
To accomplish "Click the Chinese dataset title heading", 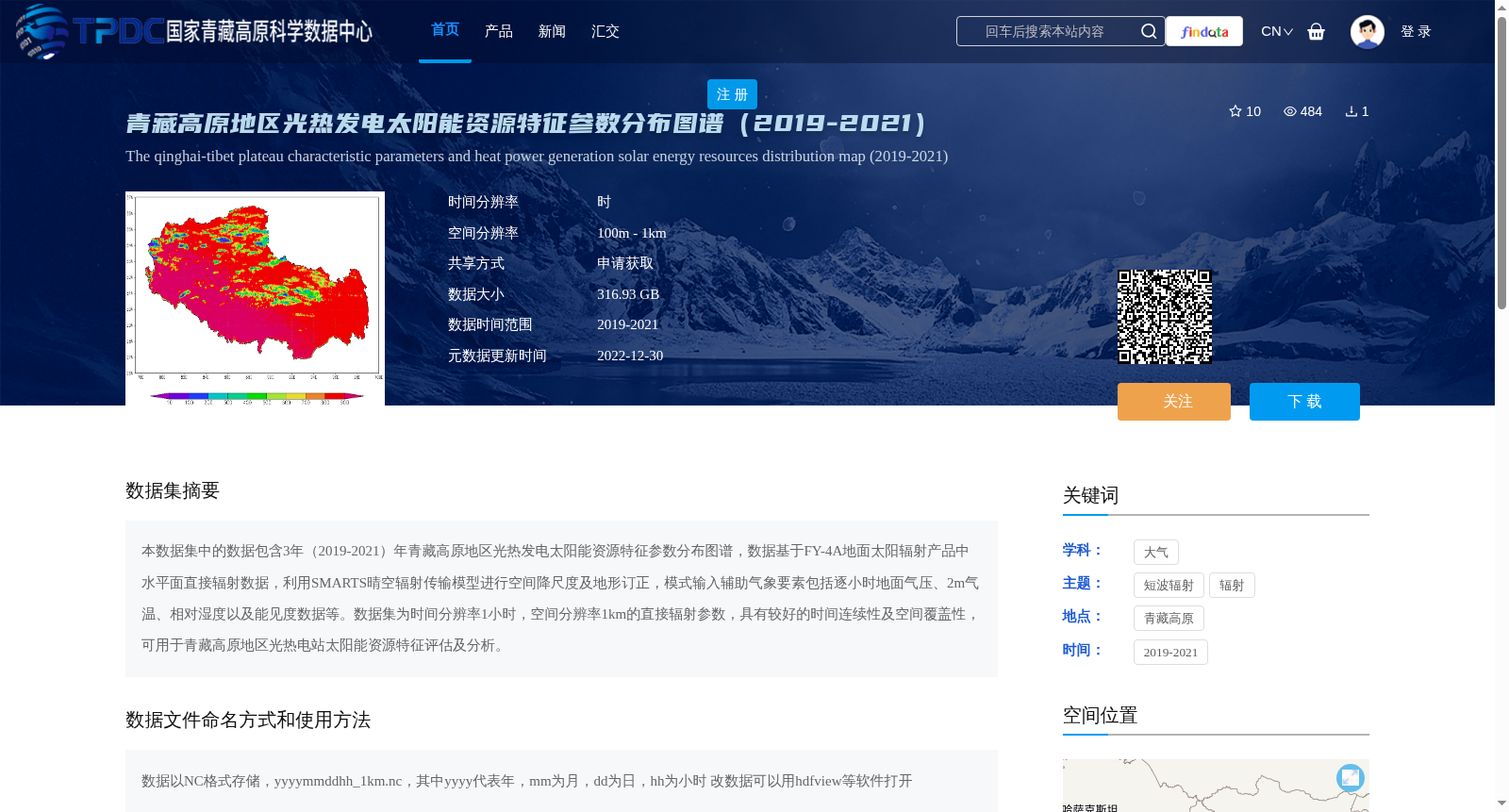I will (x=526, y=124).
